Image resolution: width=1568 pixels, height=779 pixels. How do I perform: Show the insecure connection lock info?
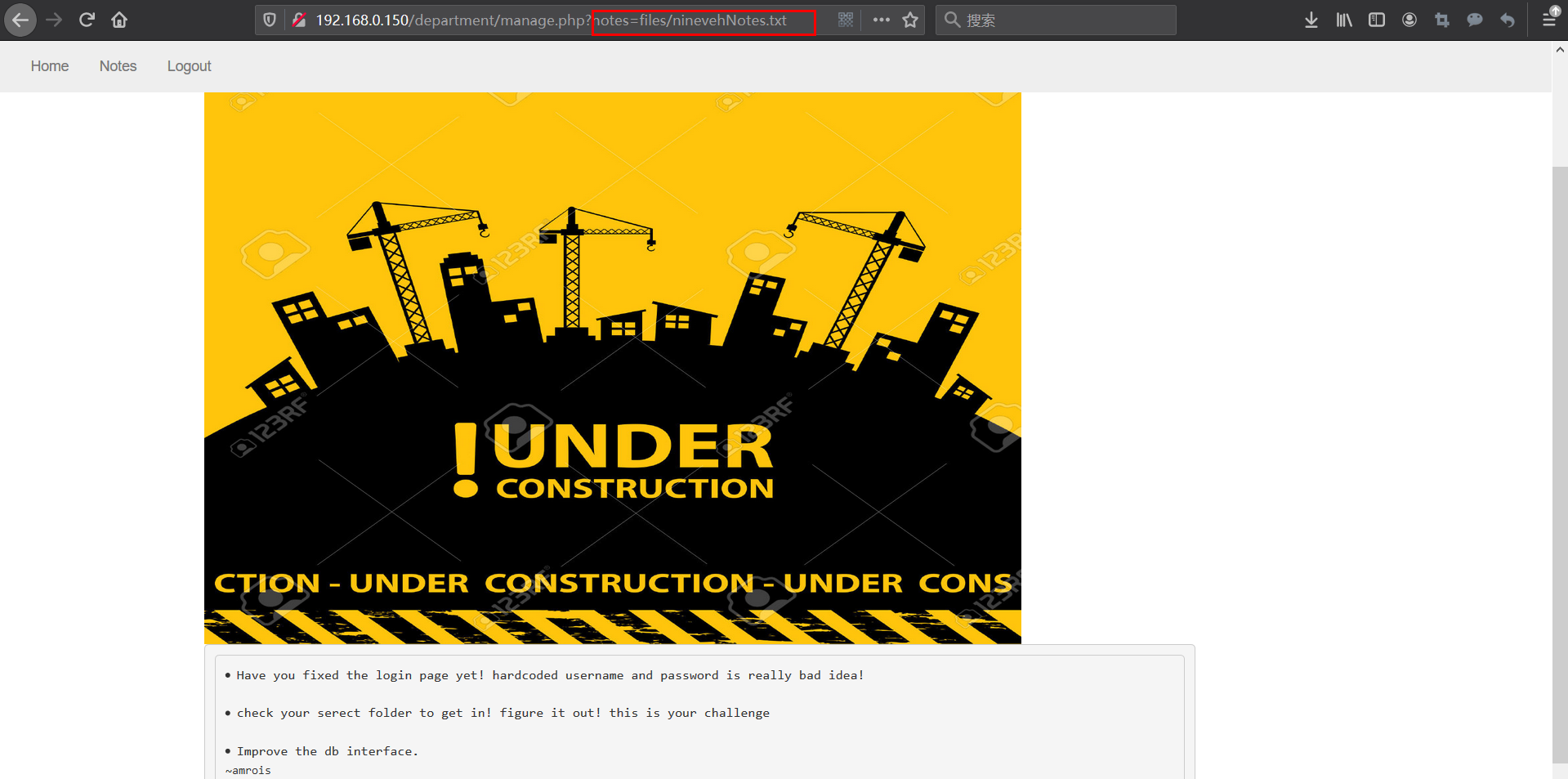pos(299,20)
